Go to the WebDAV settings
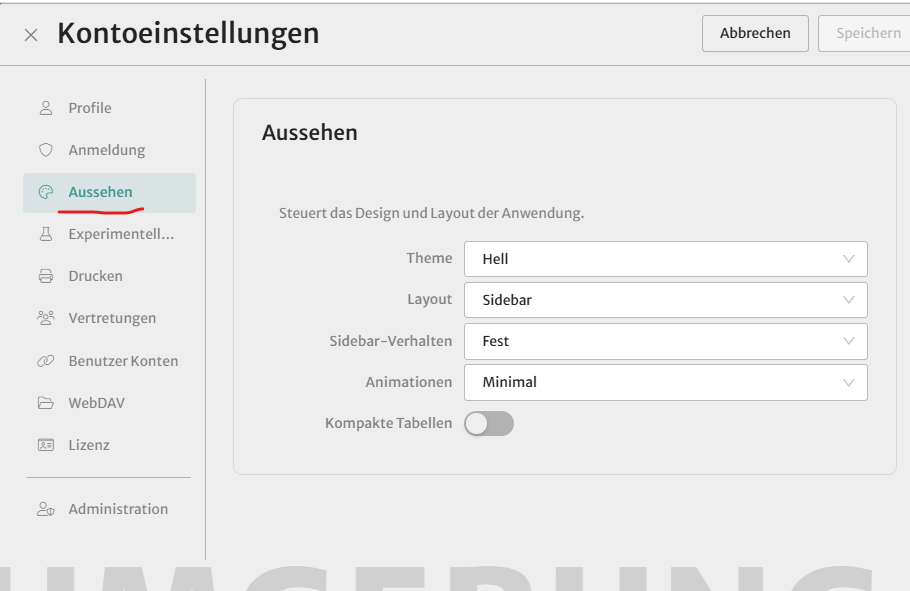Image resolution: width=910 pixels, height=591 pixels. [x=110, y=403]
